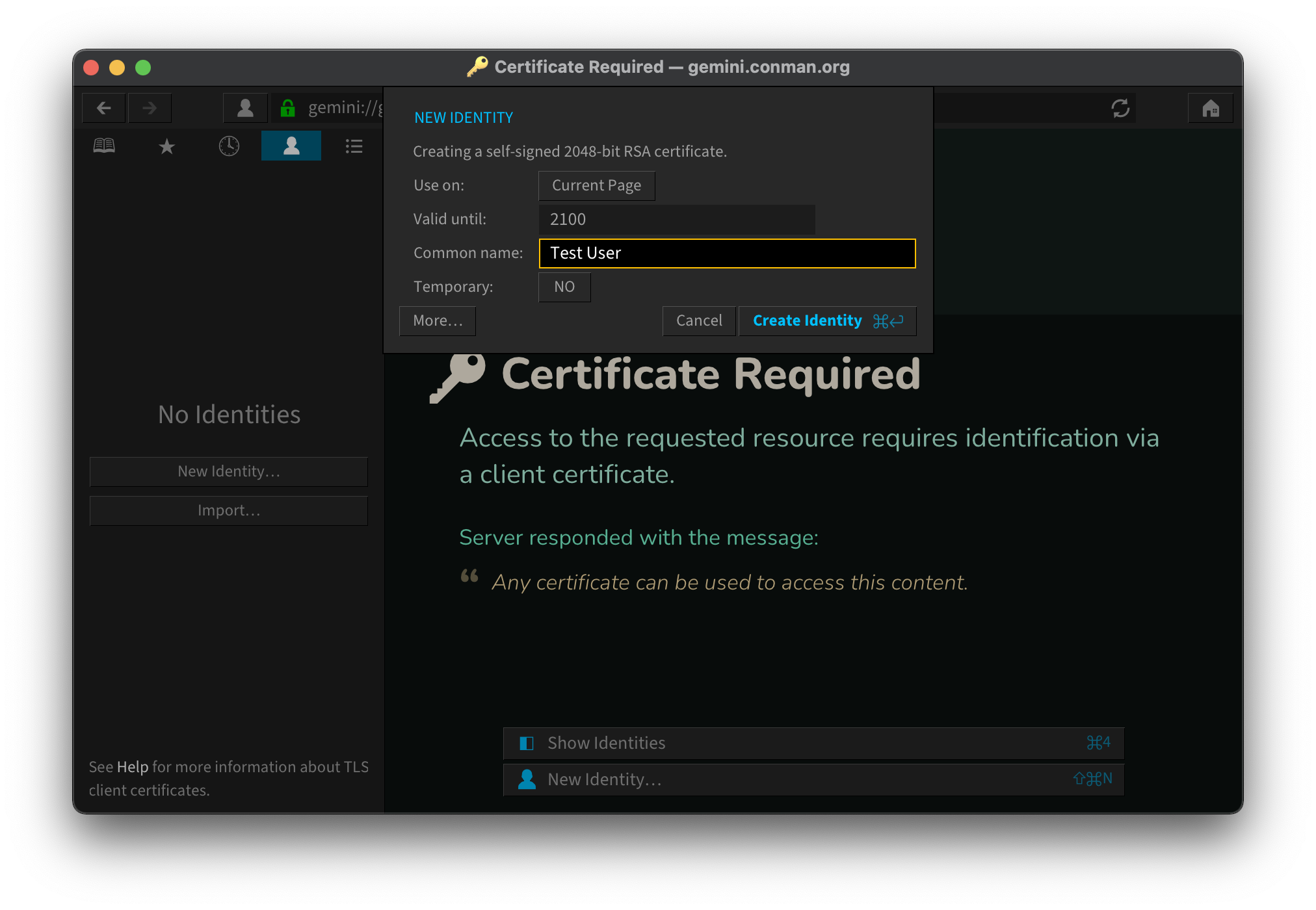Click the No Identities text in the sidebar
This screenshot has width=1316, height=910.
tap(229, 415)
